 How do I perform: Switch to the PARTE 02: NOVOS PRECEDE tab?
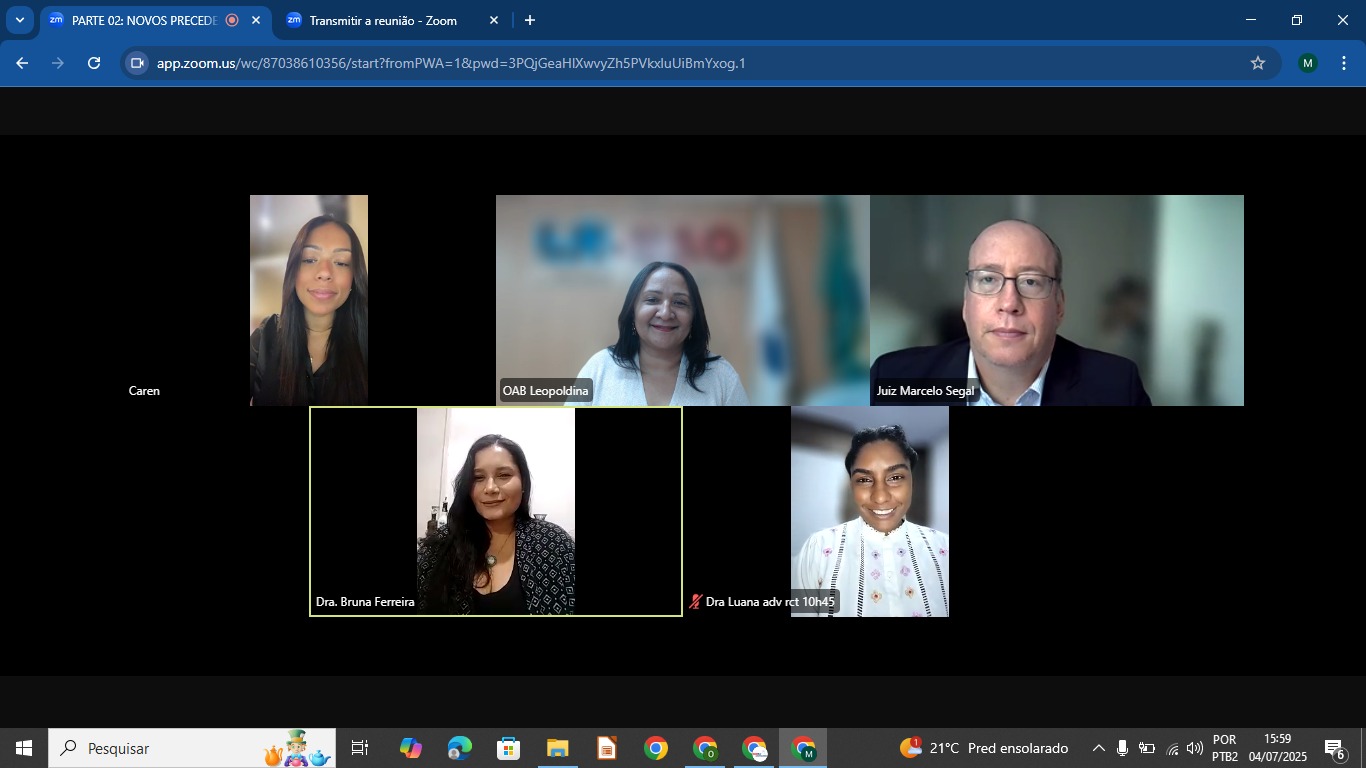(144, 20)
